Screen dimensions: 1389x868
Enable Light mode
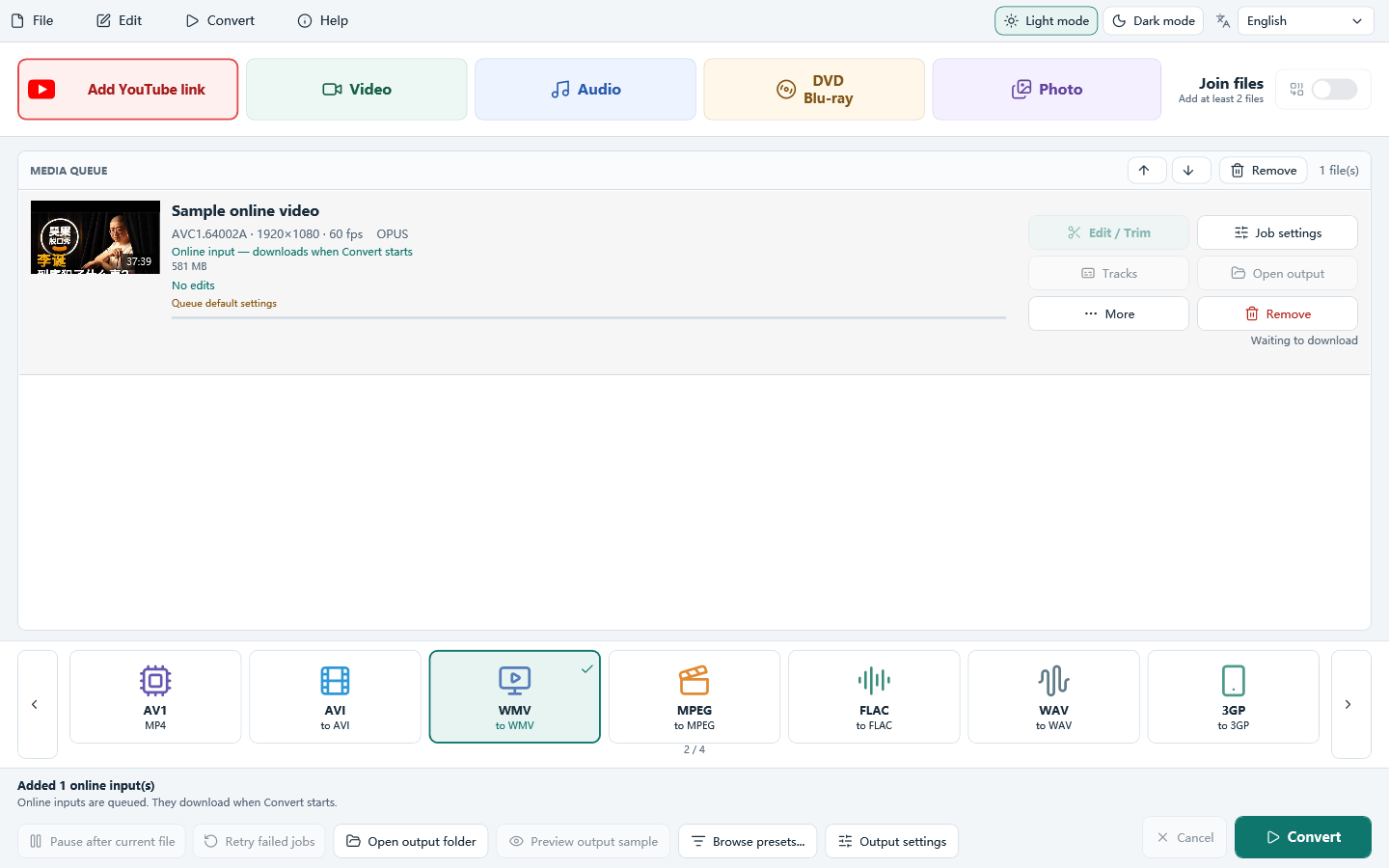1046,21
